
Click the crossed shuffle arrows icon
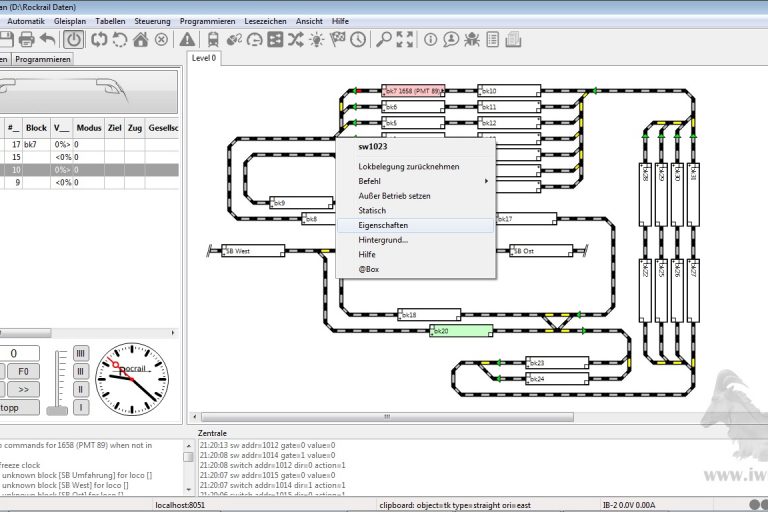[x=296, y=40]
